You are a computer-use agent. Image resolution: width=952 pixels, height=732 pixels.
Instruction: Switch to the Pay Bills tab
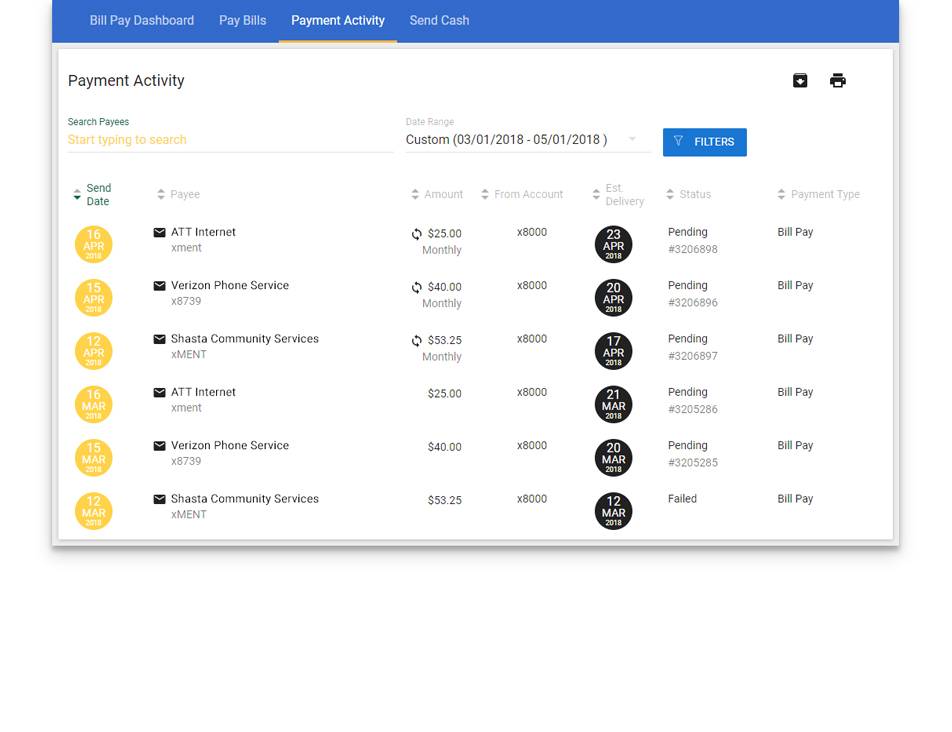pyautogui.click(x=242, y=21)
